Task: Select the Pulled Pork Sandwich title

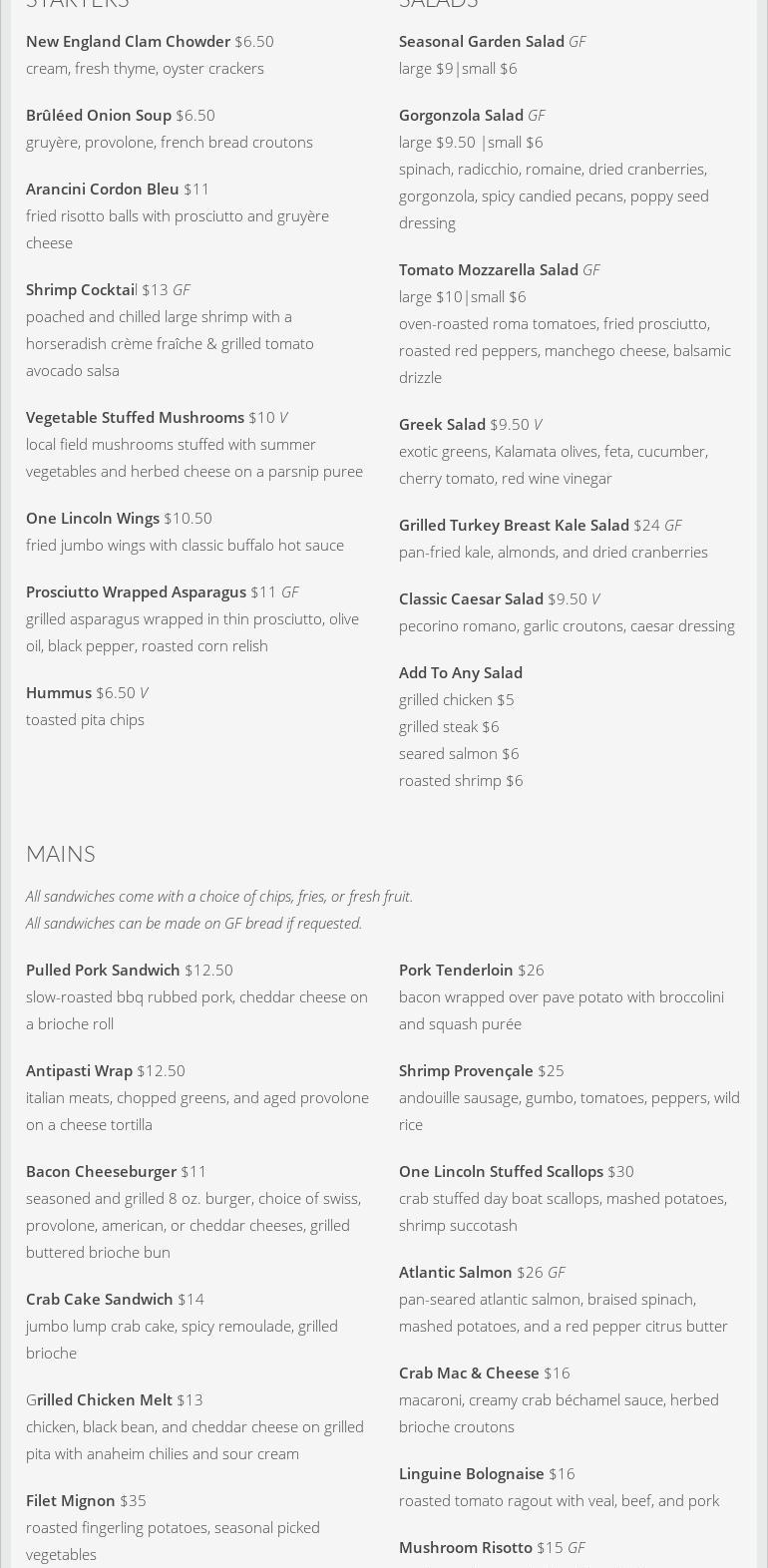Action: (103, 970)
